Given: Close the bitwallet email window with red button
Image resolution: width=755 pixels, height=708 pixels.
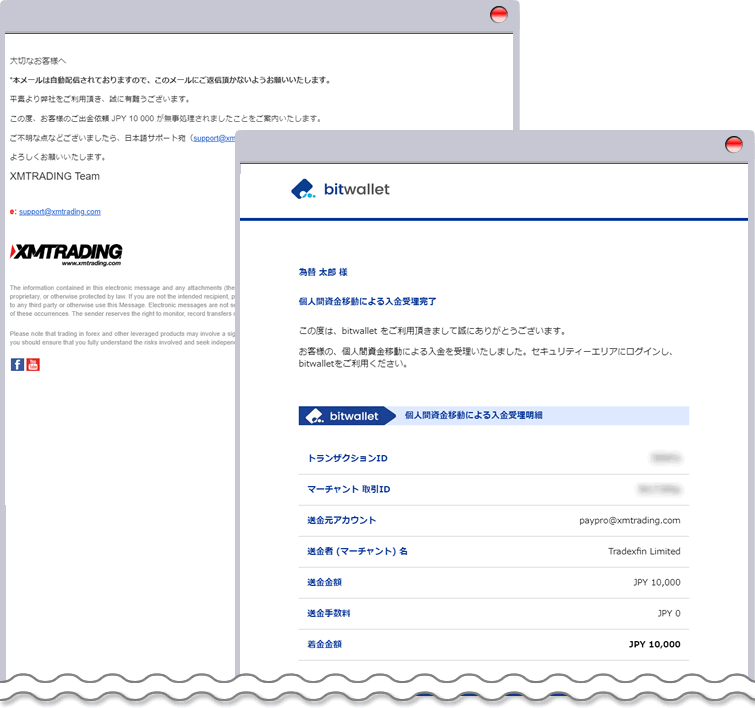Looking at the screenshot, I should point(733,144).
